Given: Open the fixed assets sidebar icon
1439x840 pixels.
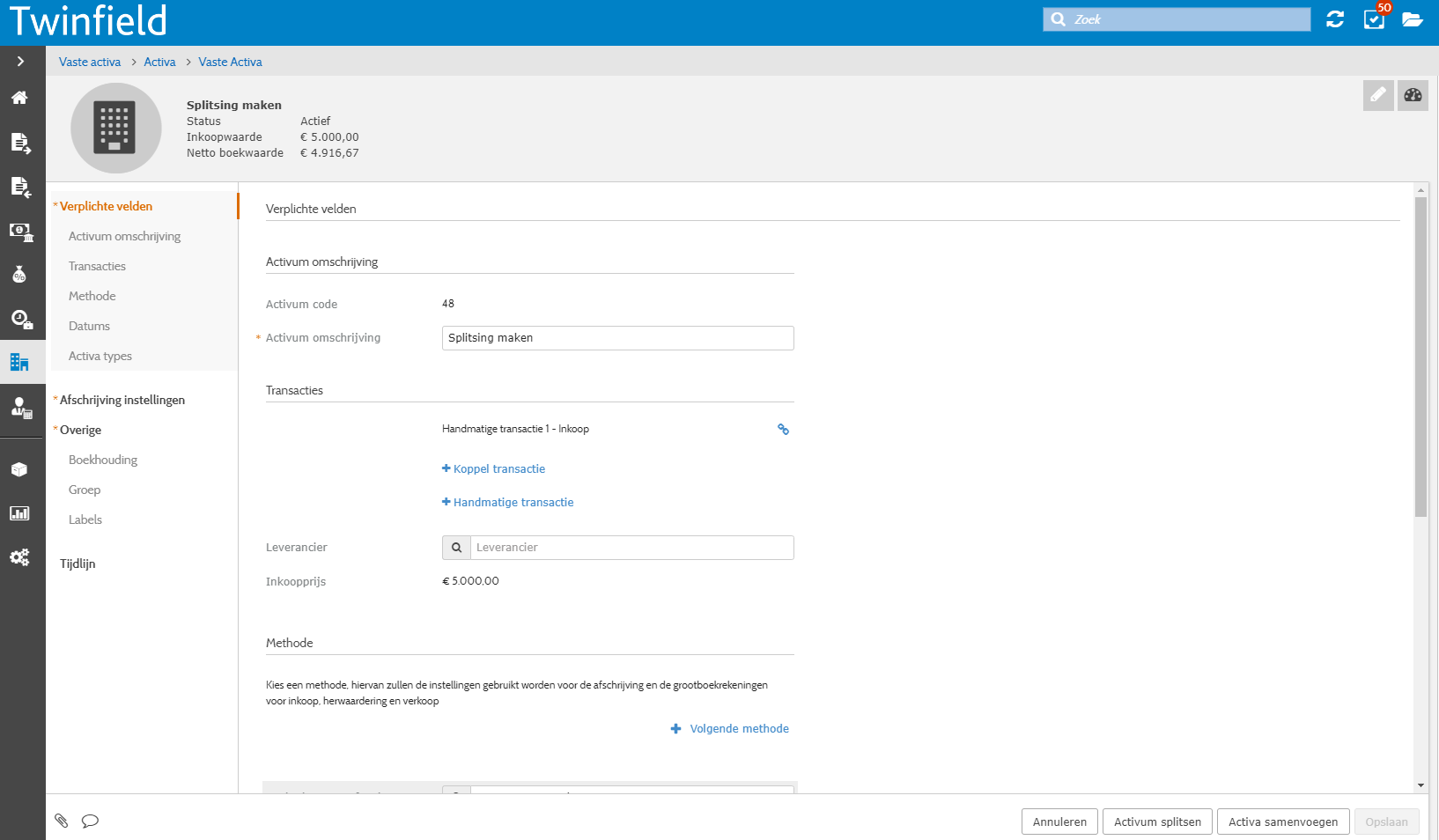Looking at the screenshot, I should (x=19, y=362).
